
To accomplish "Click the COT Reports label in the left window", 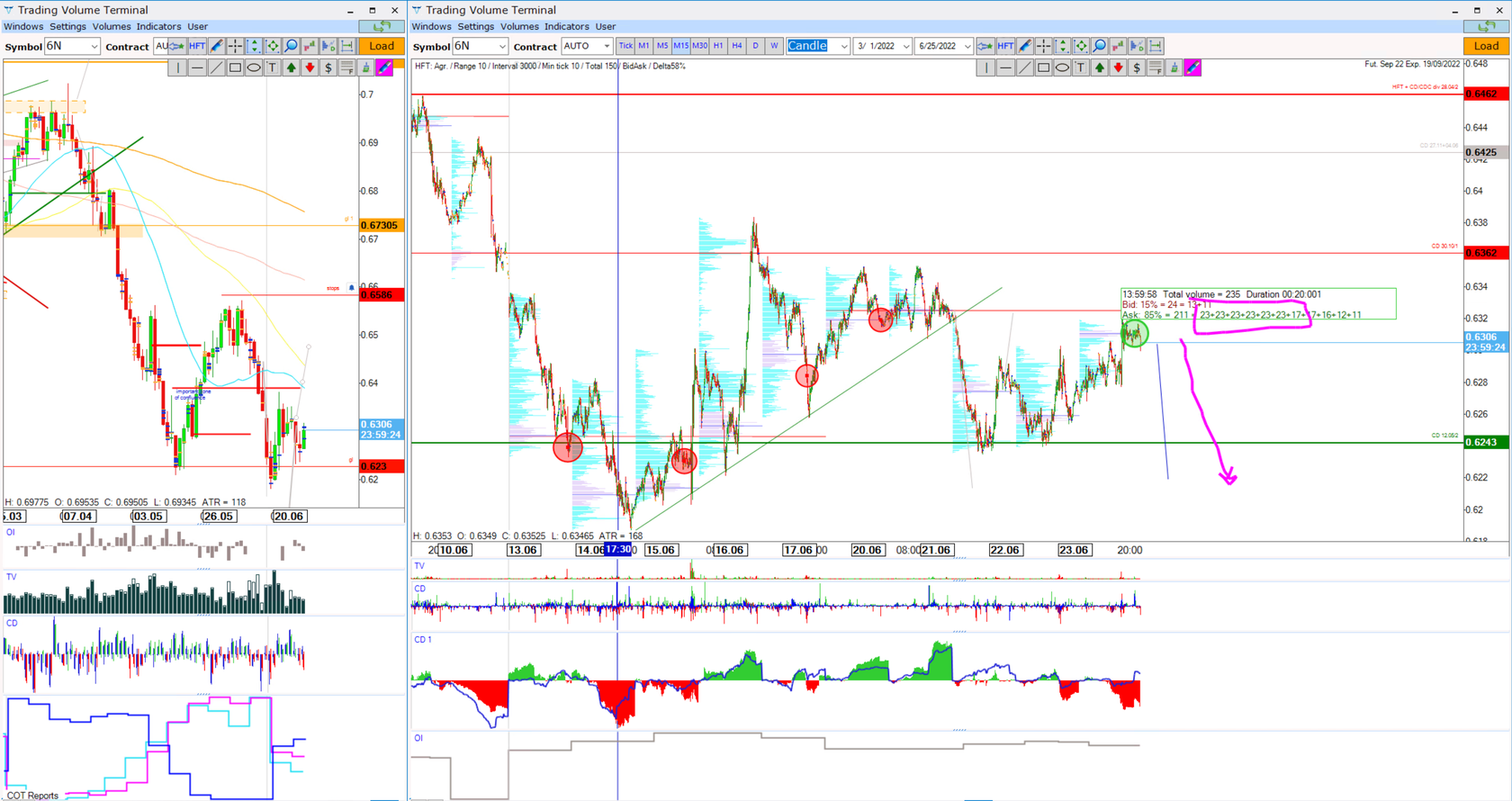I will [x=32, y=796].
